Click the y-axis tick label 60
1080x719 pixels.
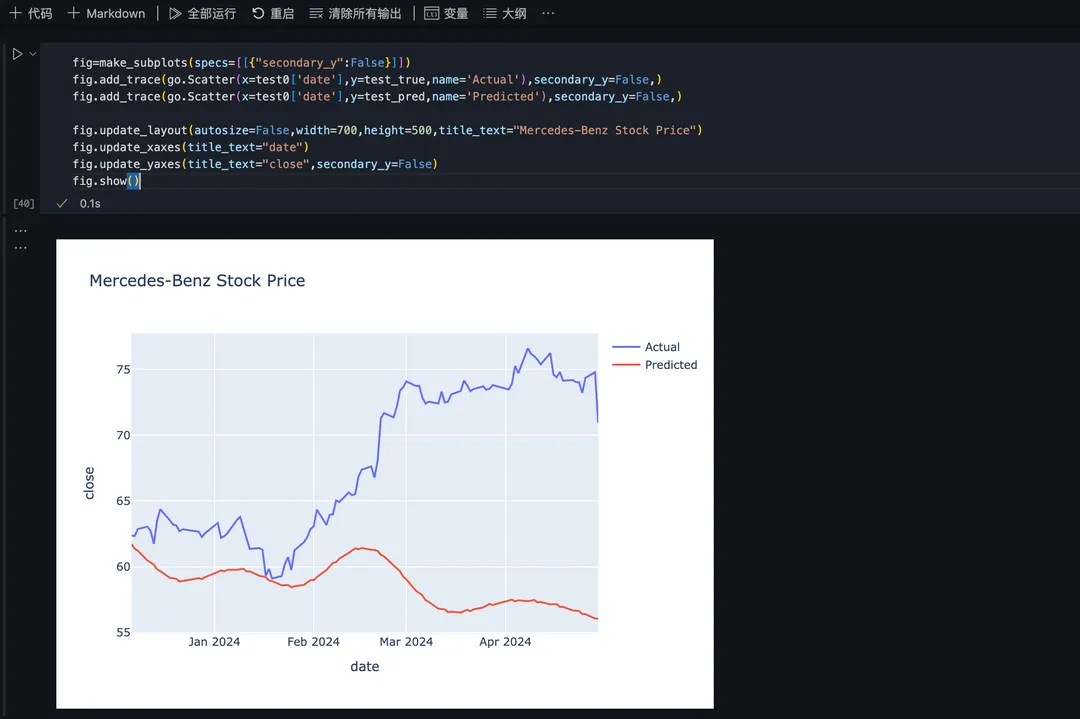pos(123,567)
